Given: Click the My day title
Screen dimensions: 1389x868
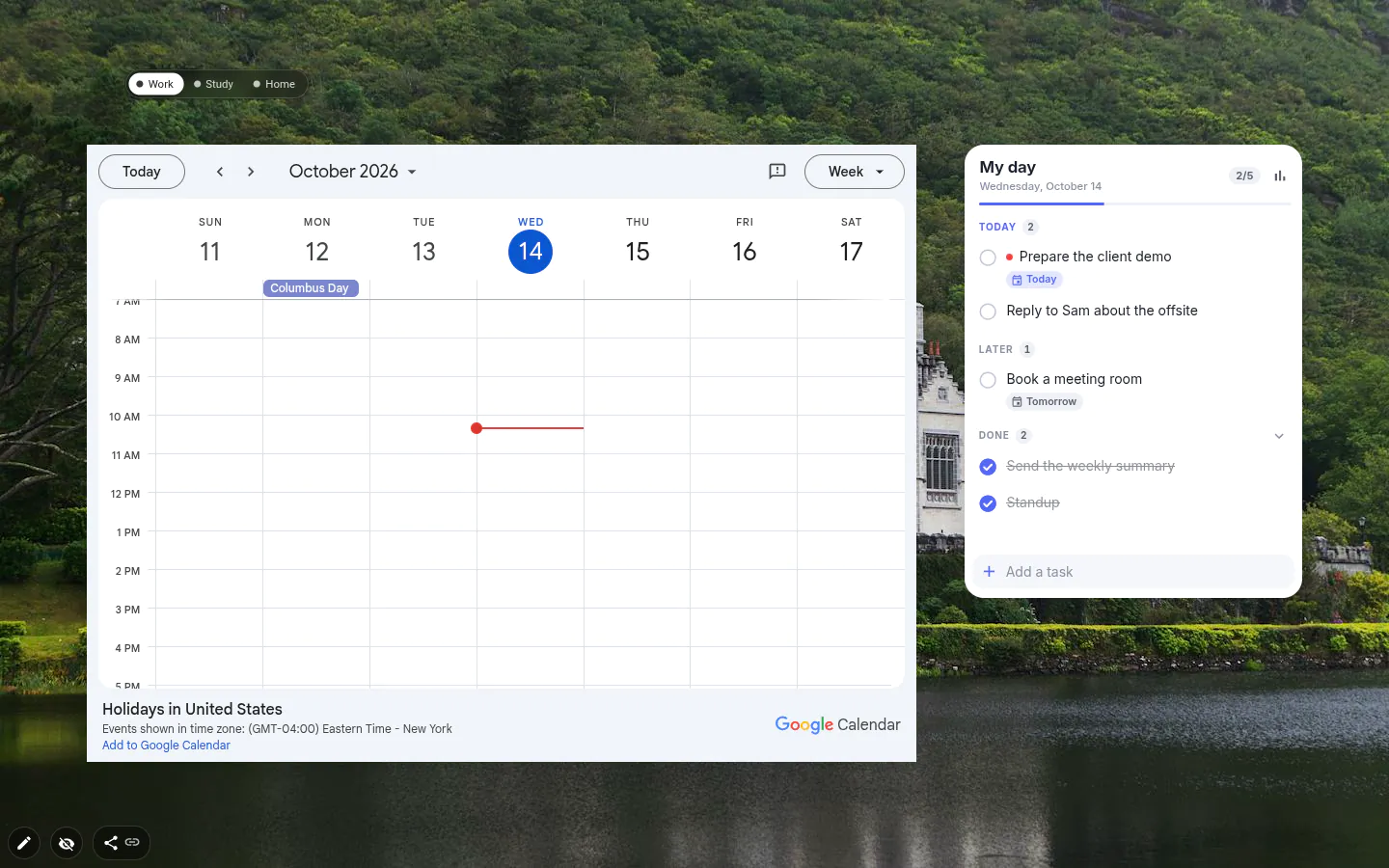Looking at the screenshot, I should tap(1007, 167).
